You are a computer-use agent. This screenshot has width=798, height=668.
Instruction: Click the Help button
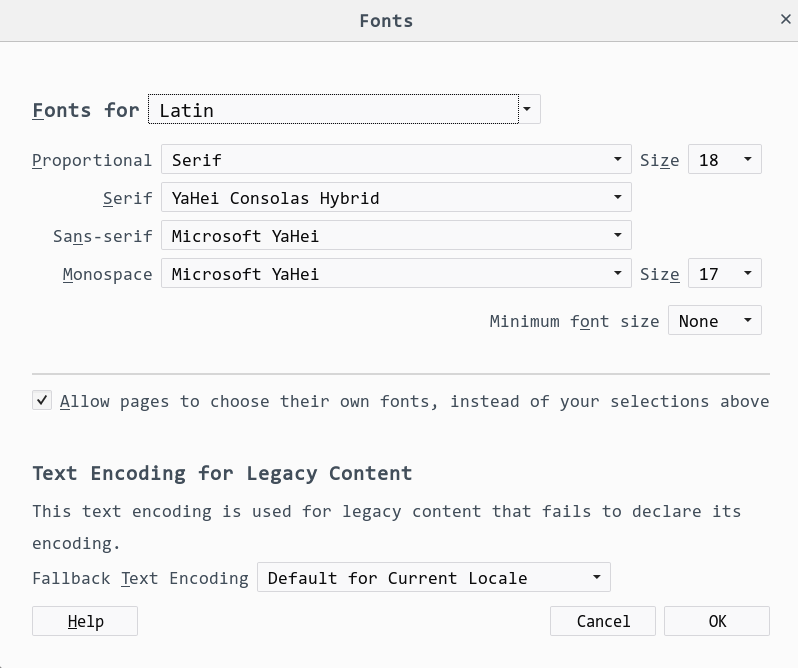85,621
